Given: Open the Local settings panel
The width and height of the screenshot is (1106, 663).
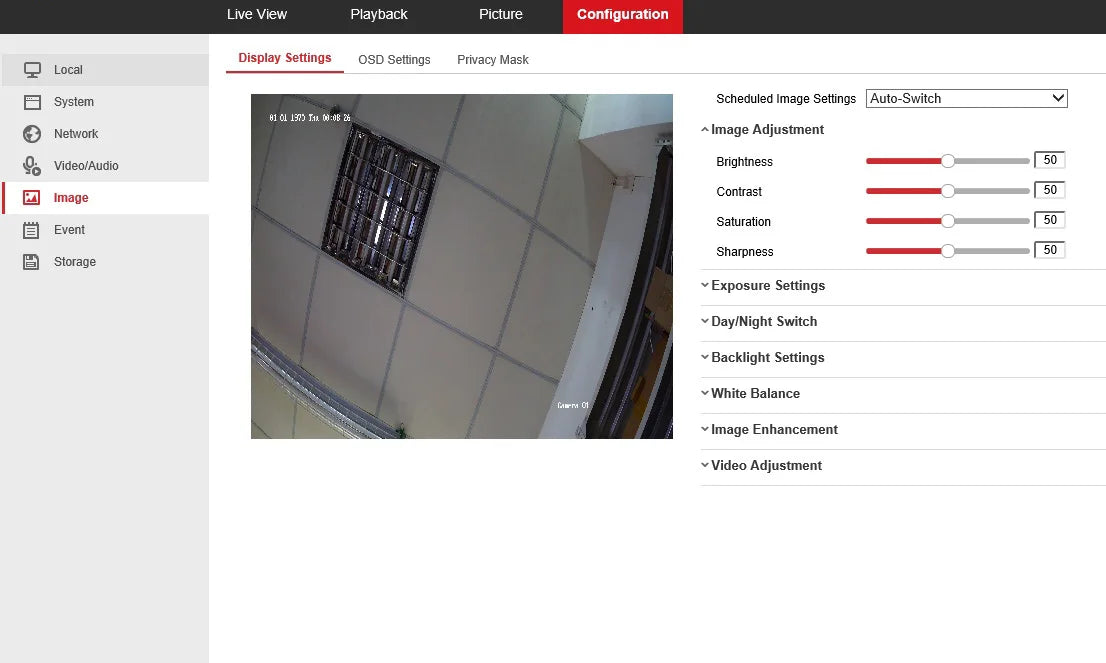Looking at the screenshot, I should (68, 69).
